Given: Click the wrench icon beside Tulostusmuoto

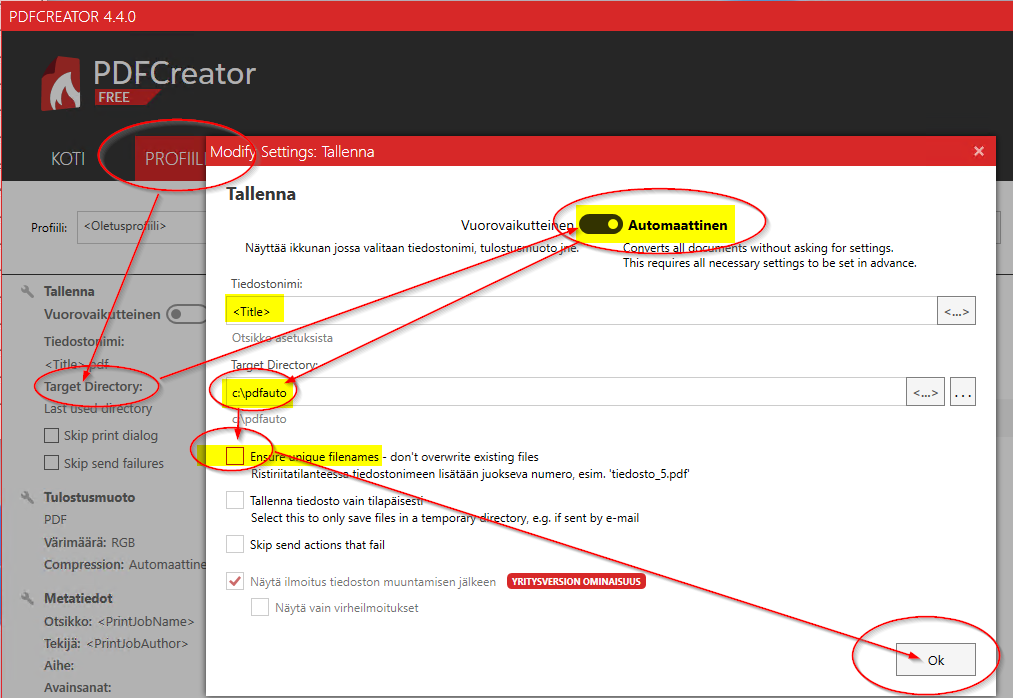Looking at the screenshot, I should 27,497.
